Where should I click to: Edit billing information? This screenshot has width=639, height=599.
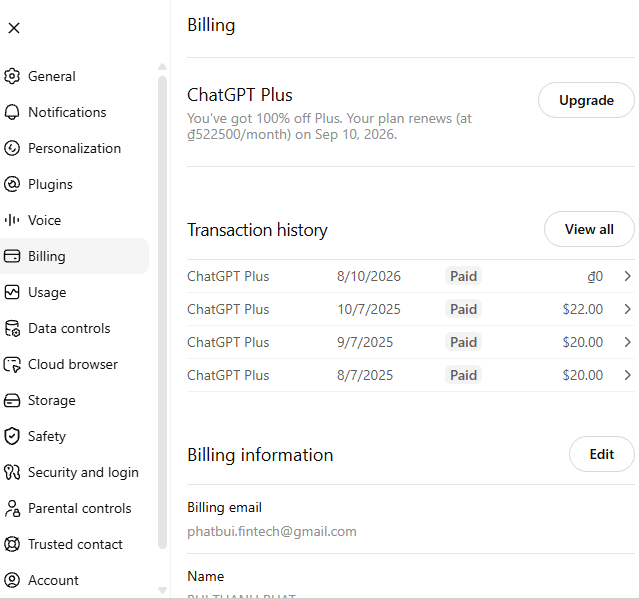point(602,454)
